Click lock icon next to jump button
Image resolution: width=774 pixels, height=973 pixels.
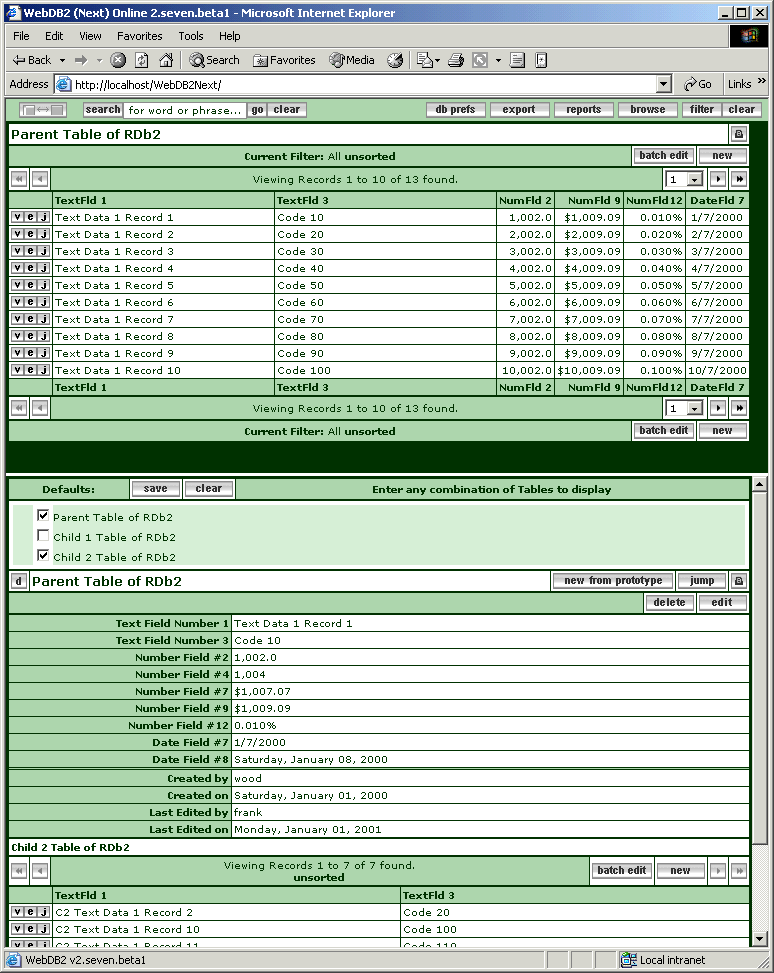click(x=739, y=581)
